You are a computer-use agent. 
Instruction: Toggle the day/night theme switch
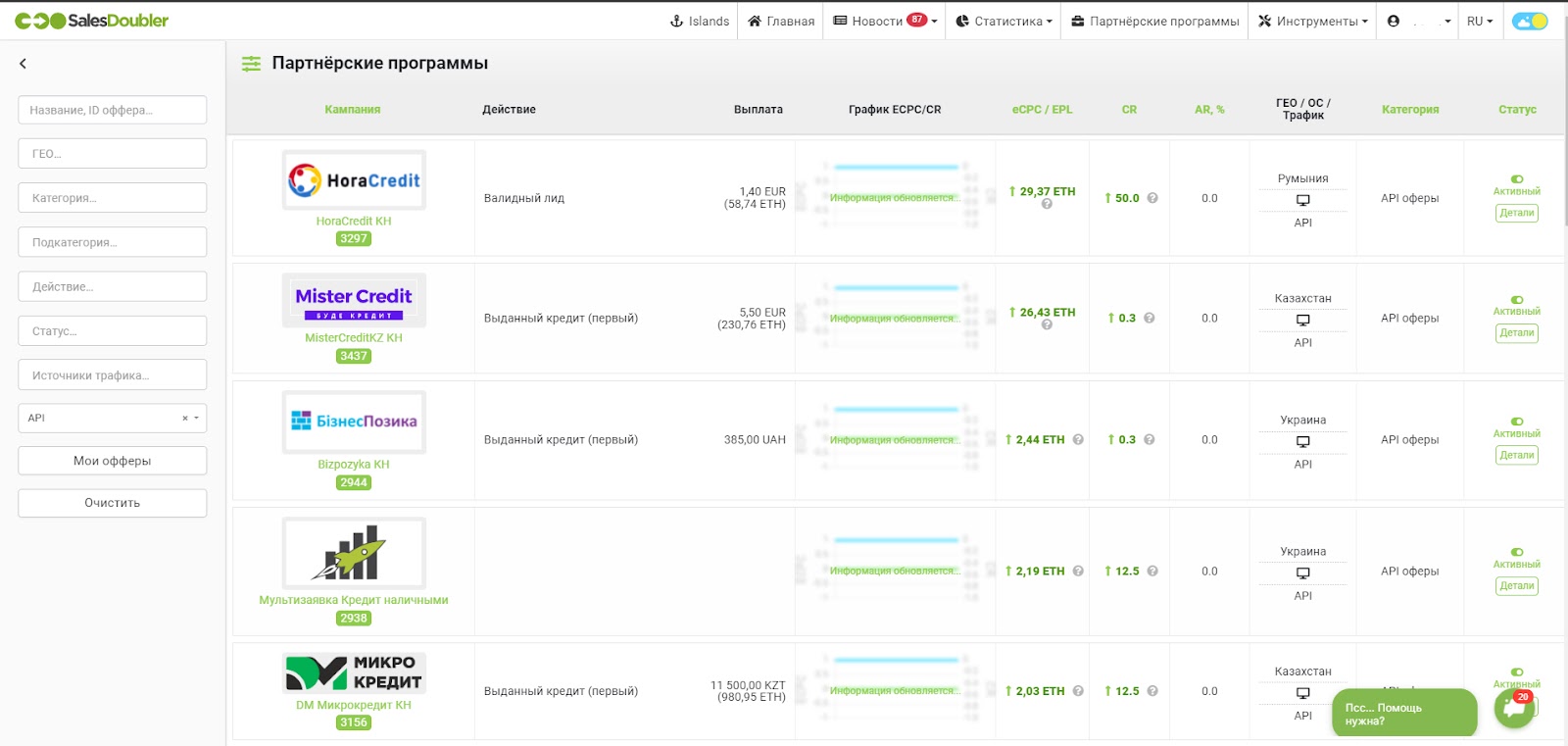1529,21
